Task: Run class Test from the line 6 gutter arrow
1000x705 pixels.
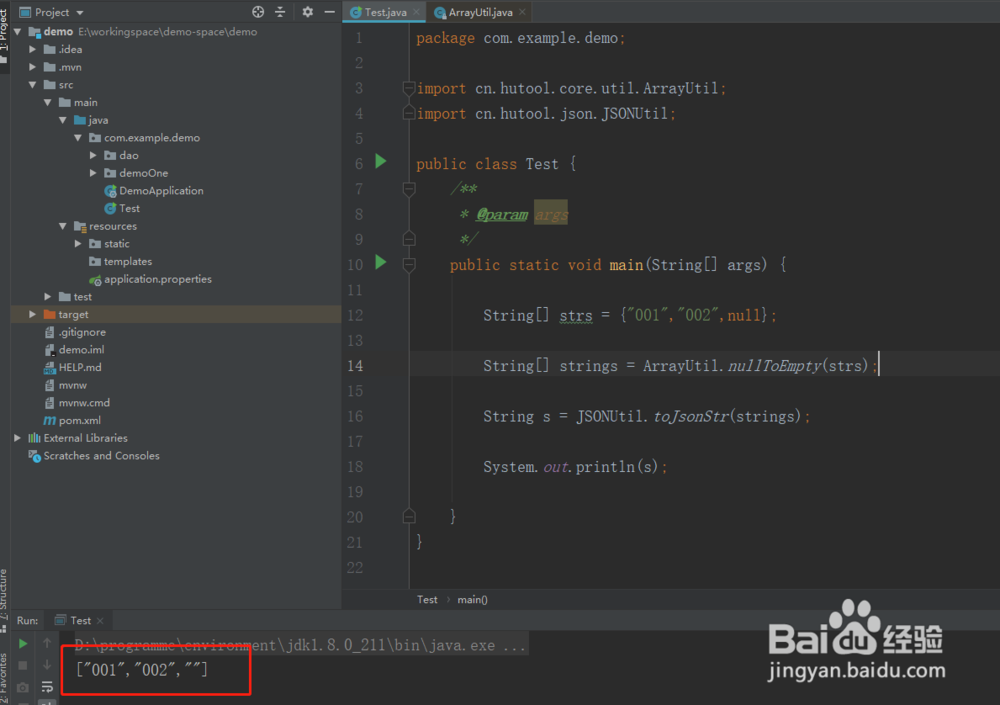Action: pos(381,161)
